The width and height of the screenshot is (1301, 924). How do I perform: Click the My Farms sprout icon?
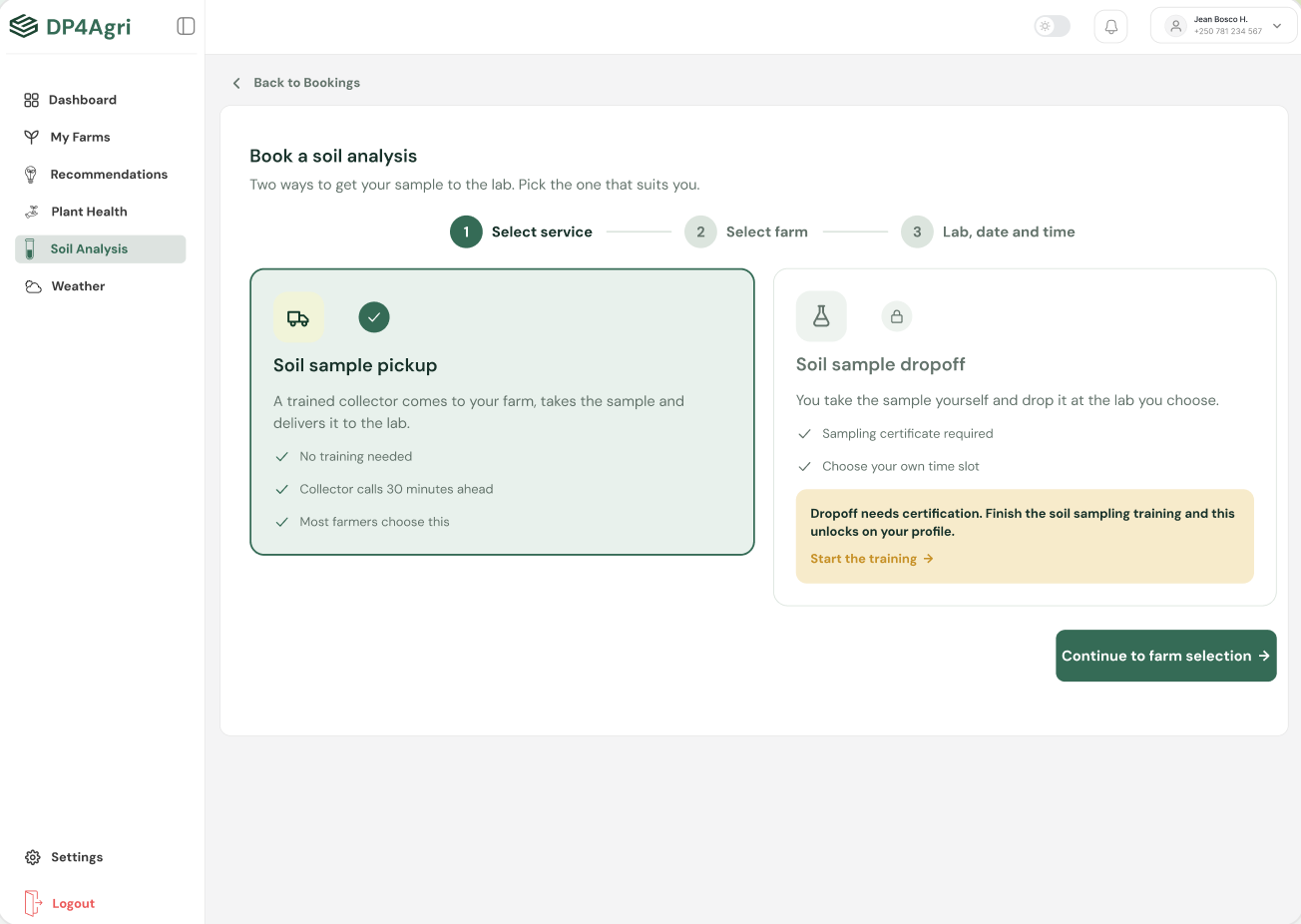coord(31,137)
